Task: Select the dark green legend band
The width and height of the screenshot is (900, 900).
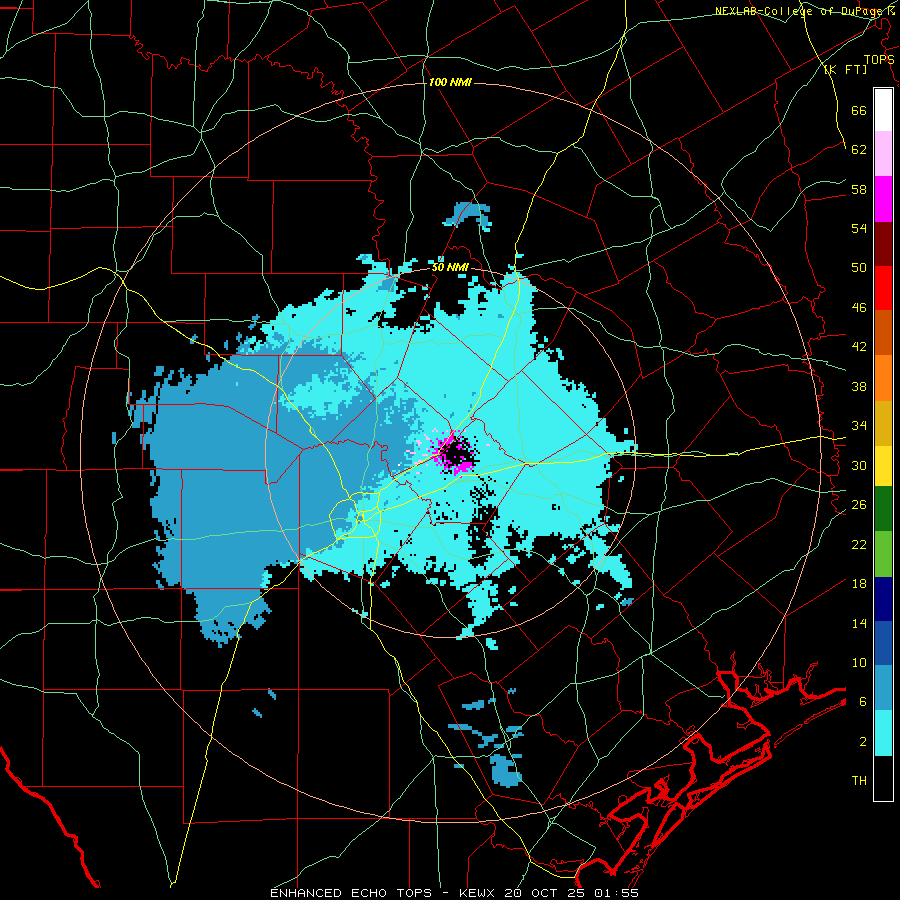Action: point(883,509)
